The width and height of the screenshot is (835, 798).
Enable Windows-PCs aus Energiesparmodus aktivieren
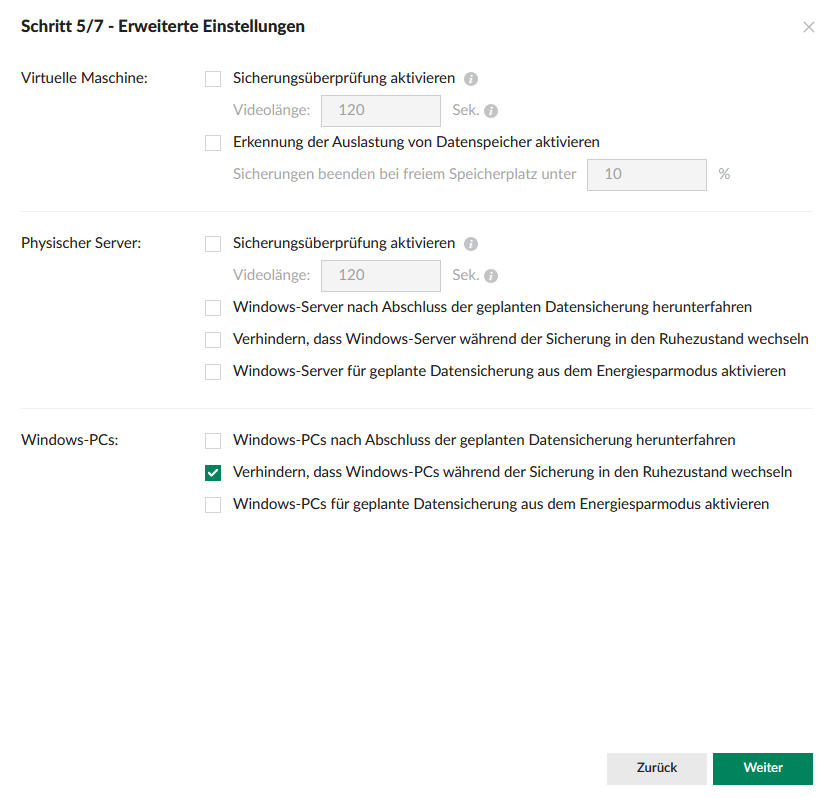(x=213, y=505)
